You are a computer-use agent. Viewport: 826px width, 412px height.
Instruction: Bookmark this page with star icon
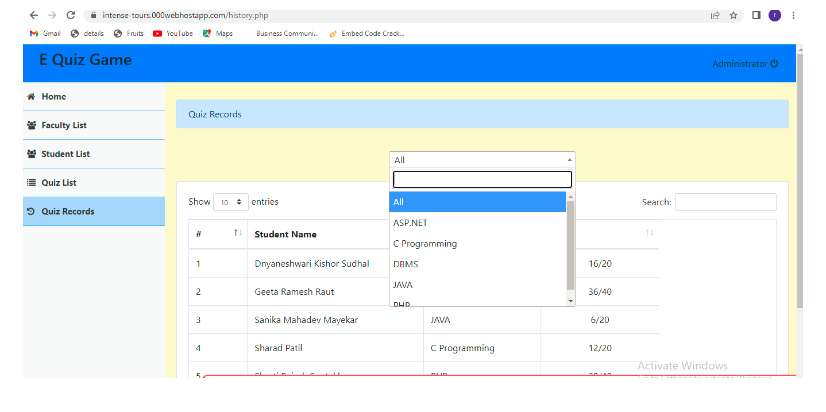click(x=733, y=16)
